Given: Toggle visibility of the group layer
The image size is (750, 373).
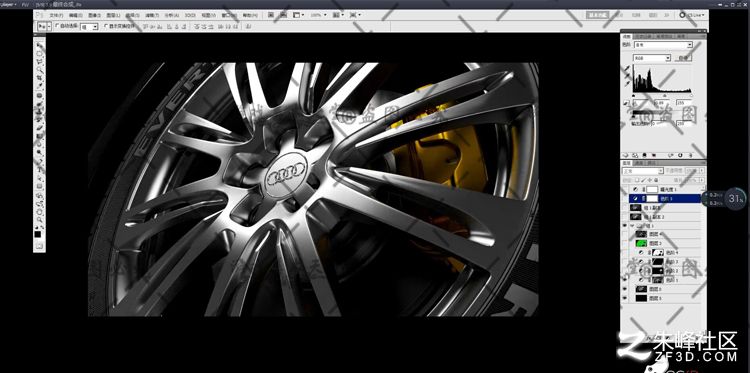Looking at the screenshot, I should point(625,225).
